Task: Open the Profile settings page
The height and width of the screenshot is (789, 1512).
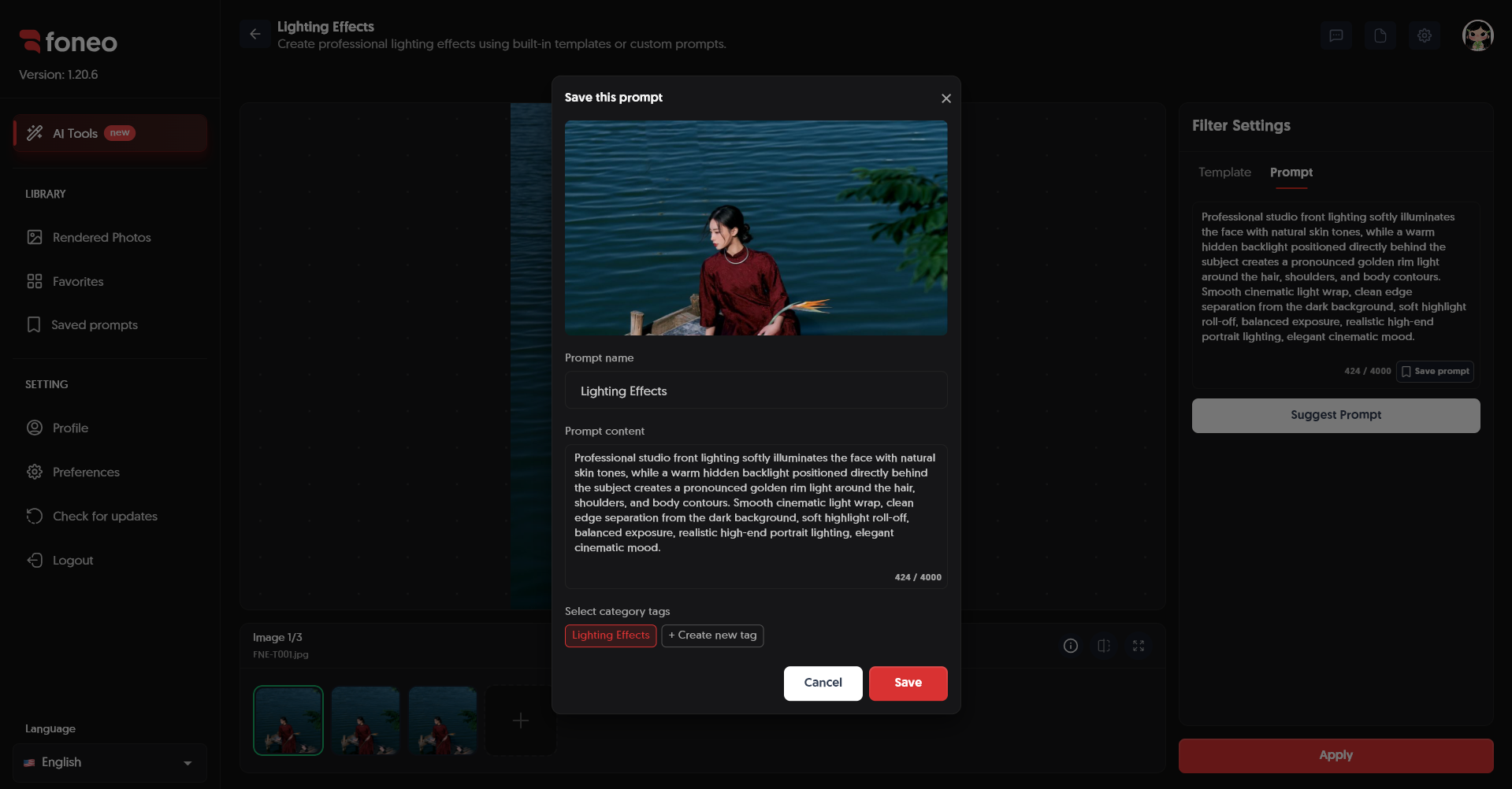Action: tap(110, 428)
